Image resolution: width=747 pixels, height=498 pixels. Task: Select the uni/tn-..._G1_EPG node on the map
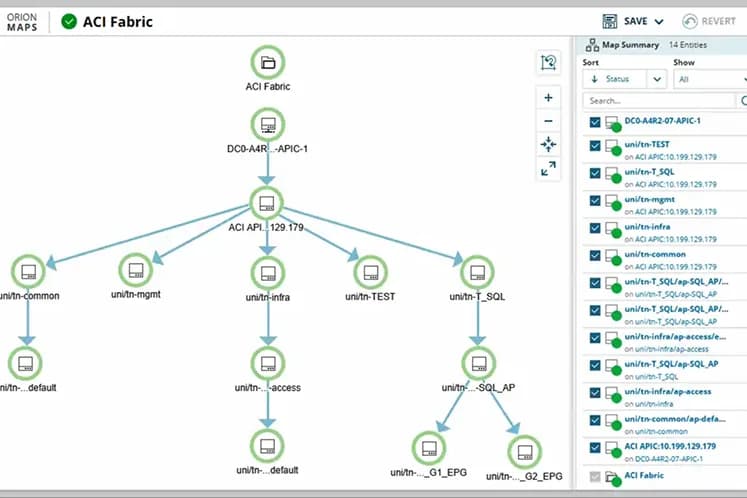click(x=429, y=448)
